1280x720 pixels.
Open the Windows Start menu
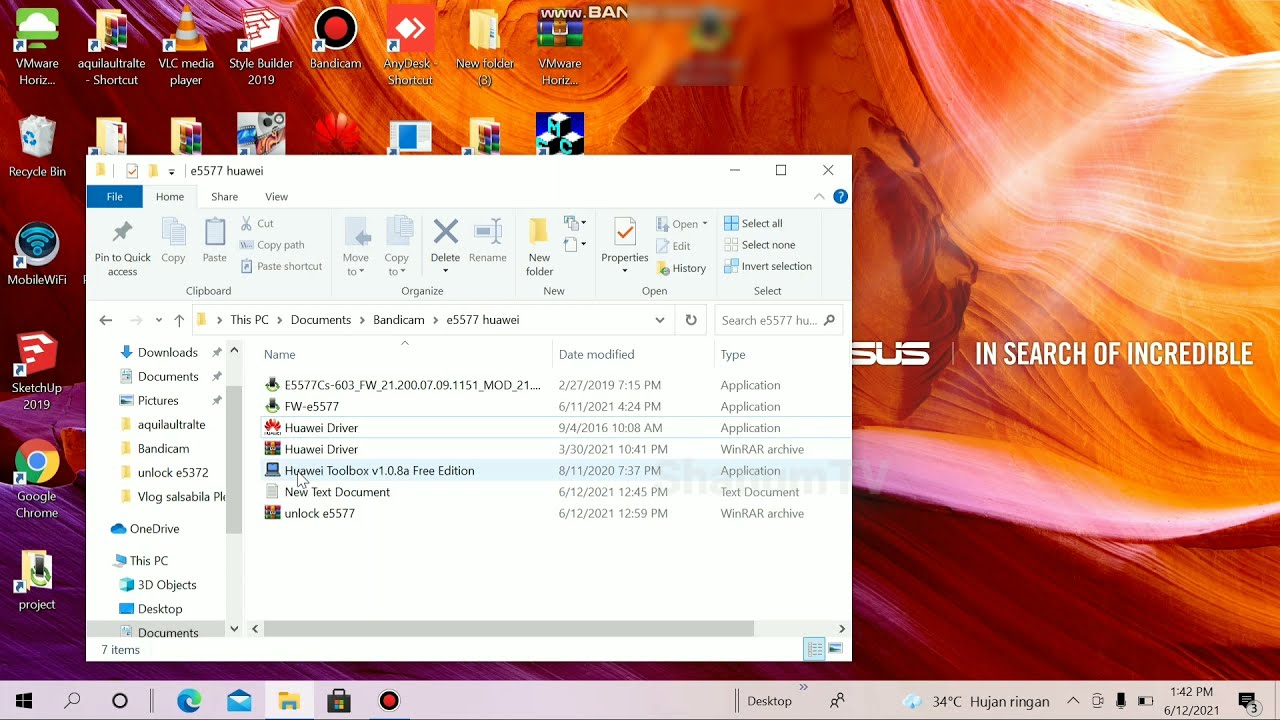pos(24,701)
